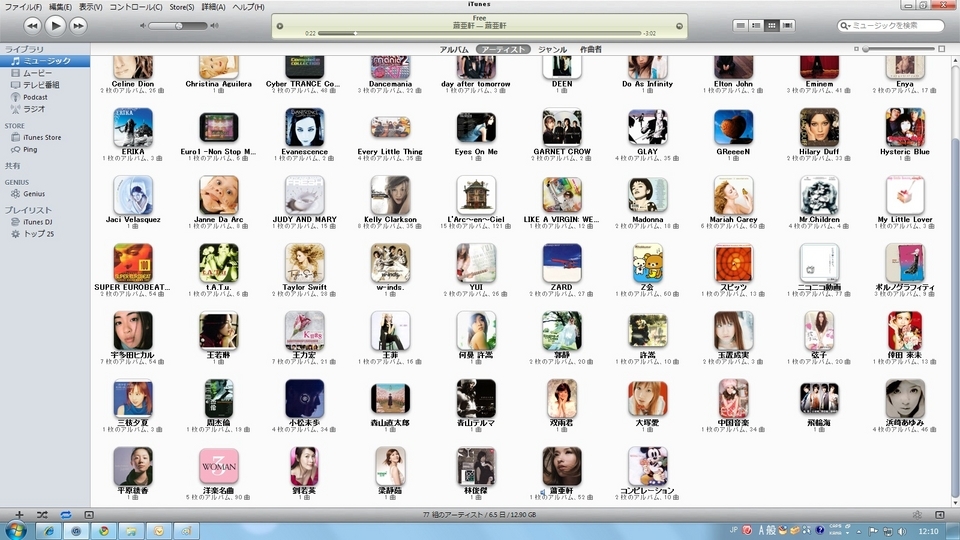
Task: Click the volume icon in the system tray
Action: coord(902,531)
